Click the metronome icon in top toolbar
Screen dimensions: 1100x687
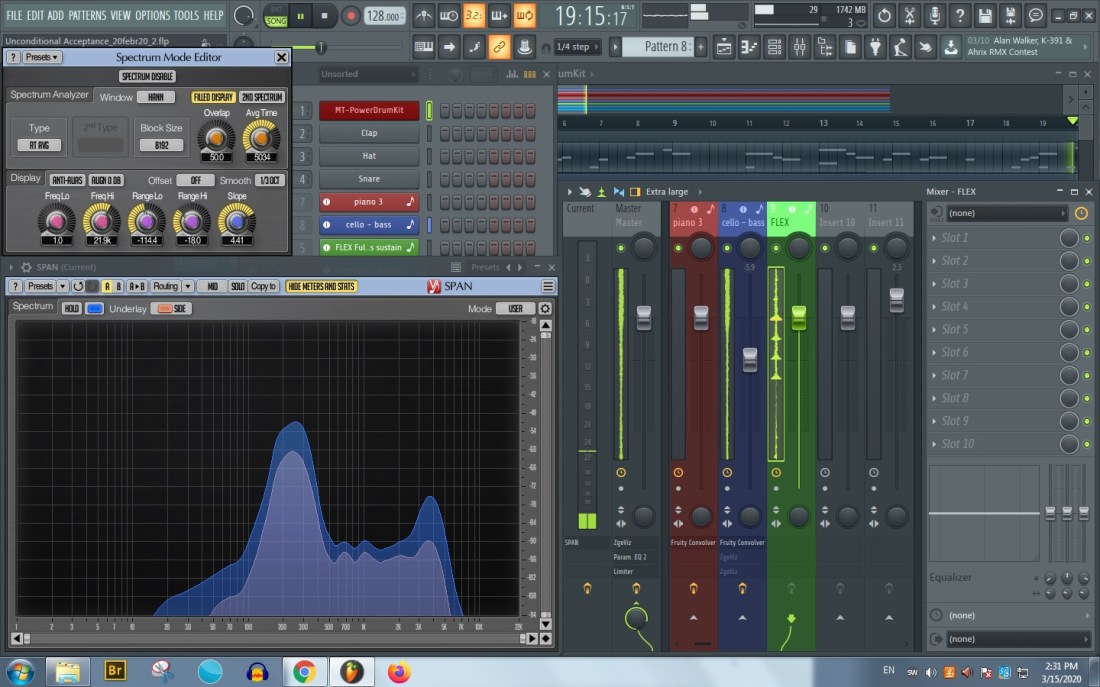[423, 16]
